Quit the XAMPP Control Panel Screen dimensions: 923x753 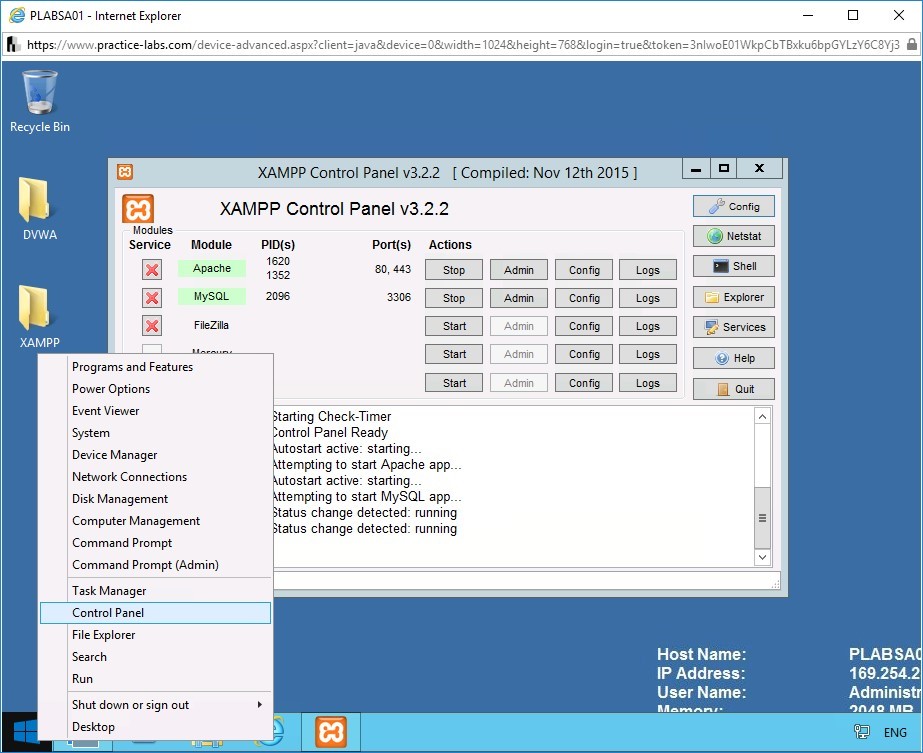tap(733, 389)
